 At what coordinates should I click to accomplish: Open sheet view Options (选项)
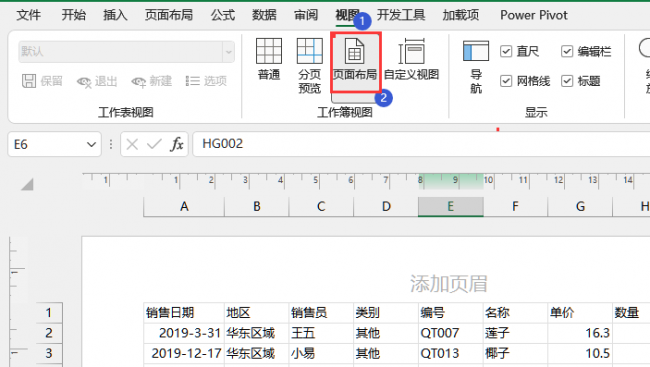(206, 81)
